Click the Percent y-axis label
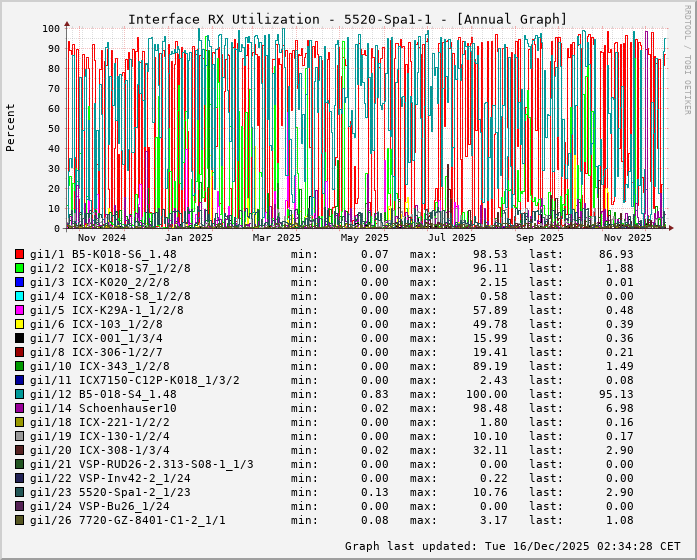The height and width of the screenshot is (560, 697). click(11, 127)
